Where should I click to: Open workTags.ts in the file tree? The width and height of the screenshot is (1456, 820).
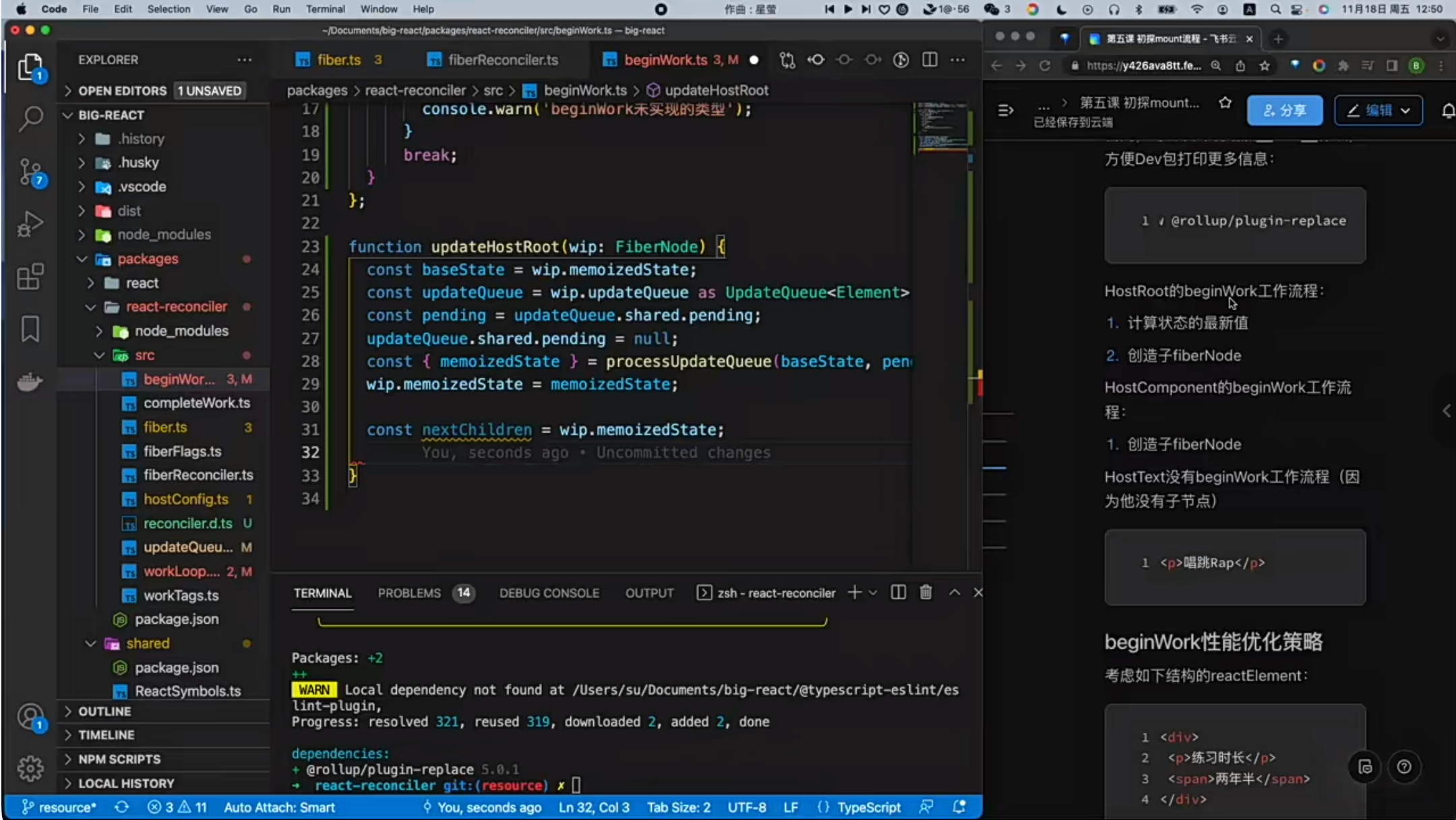(181, 595)
